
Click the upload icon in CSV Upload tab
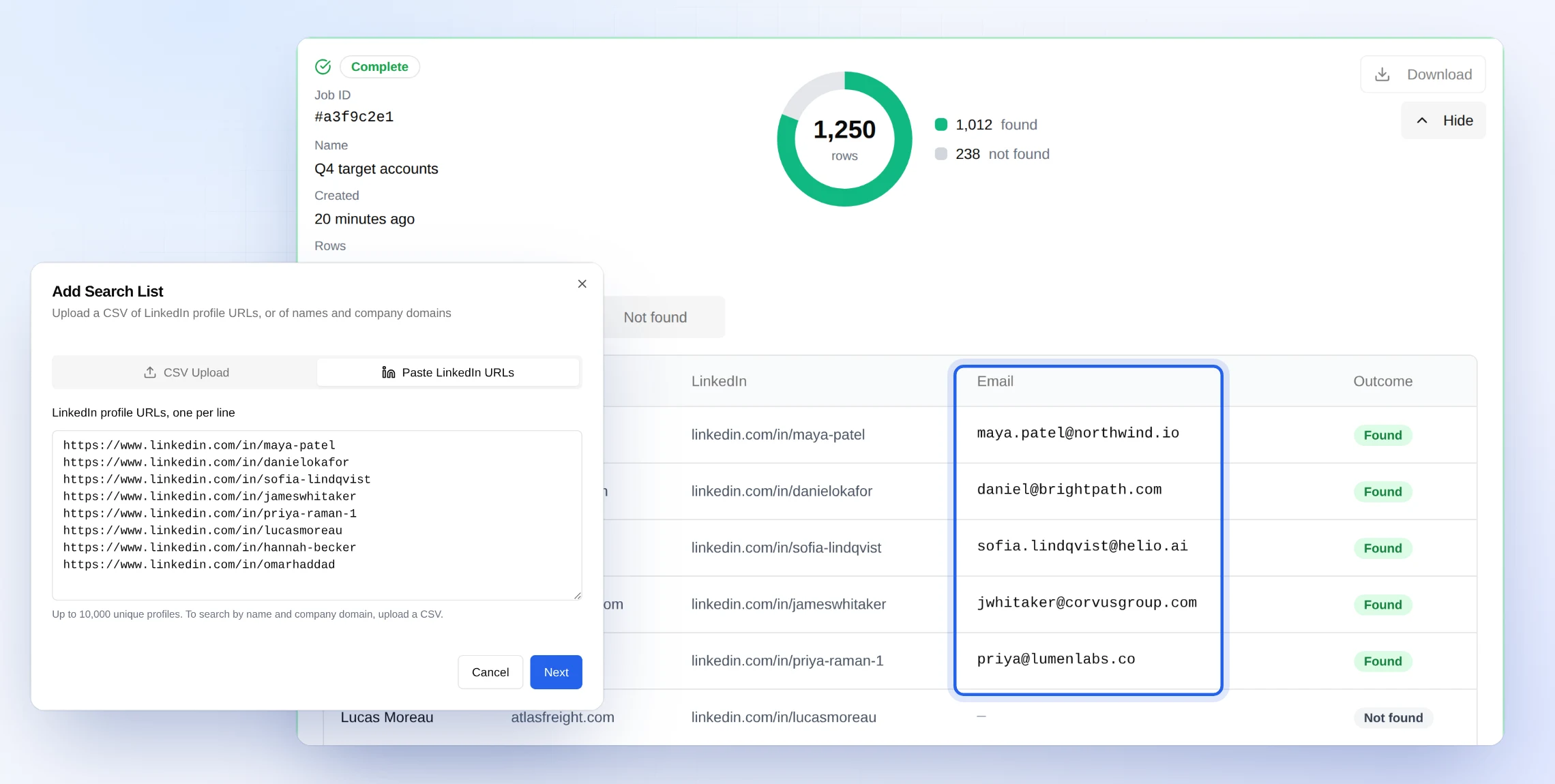point(150,372)
